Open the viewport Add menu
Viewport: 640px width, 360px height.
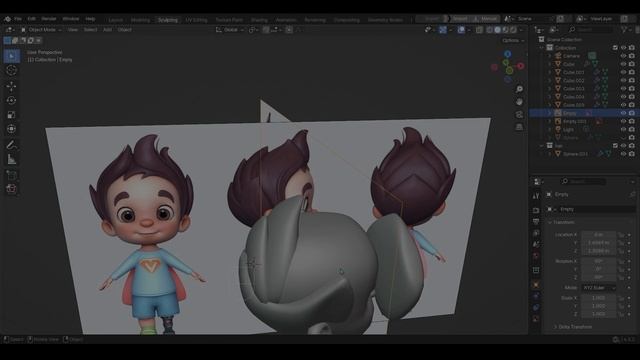click(x=107, y=30)
